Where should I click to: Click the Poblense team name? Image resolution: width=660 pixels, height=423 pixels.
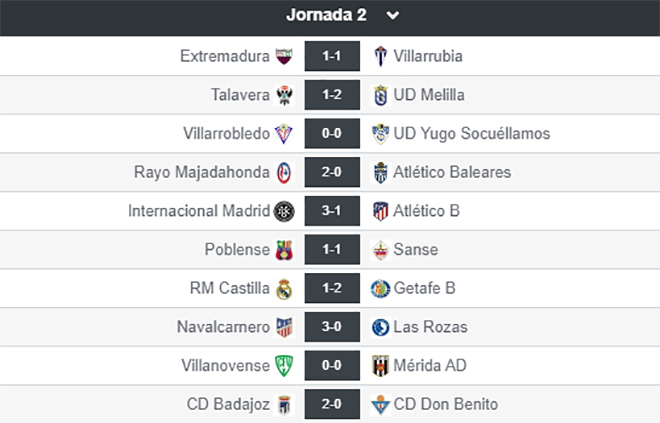click(237, 250)
